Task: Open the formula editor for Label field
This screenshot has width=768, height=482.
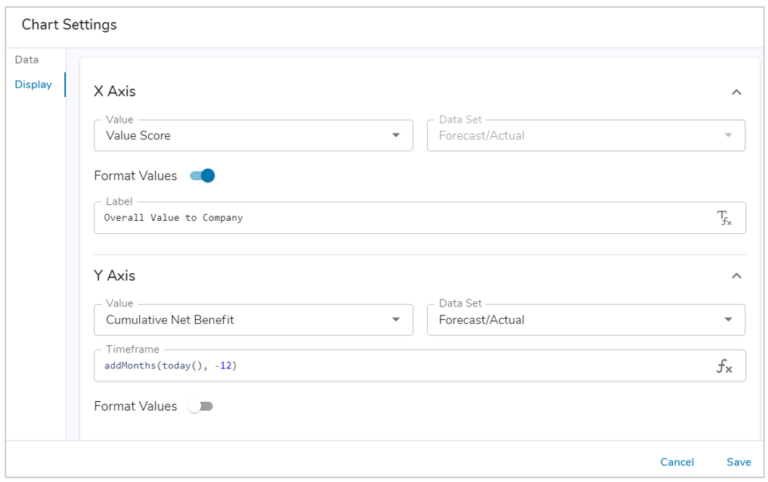Action: click(x=724, y=218)
